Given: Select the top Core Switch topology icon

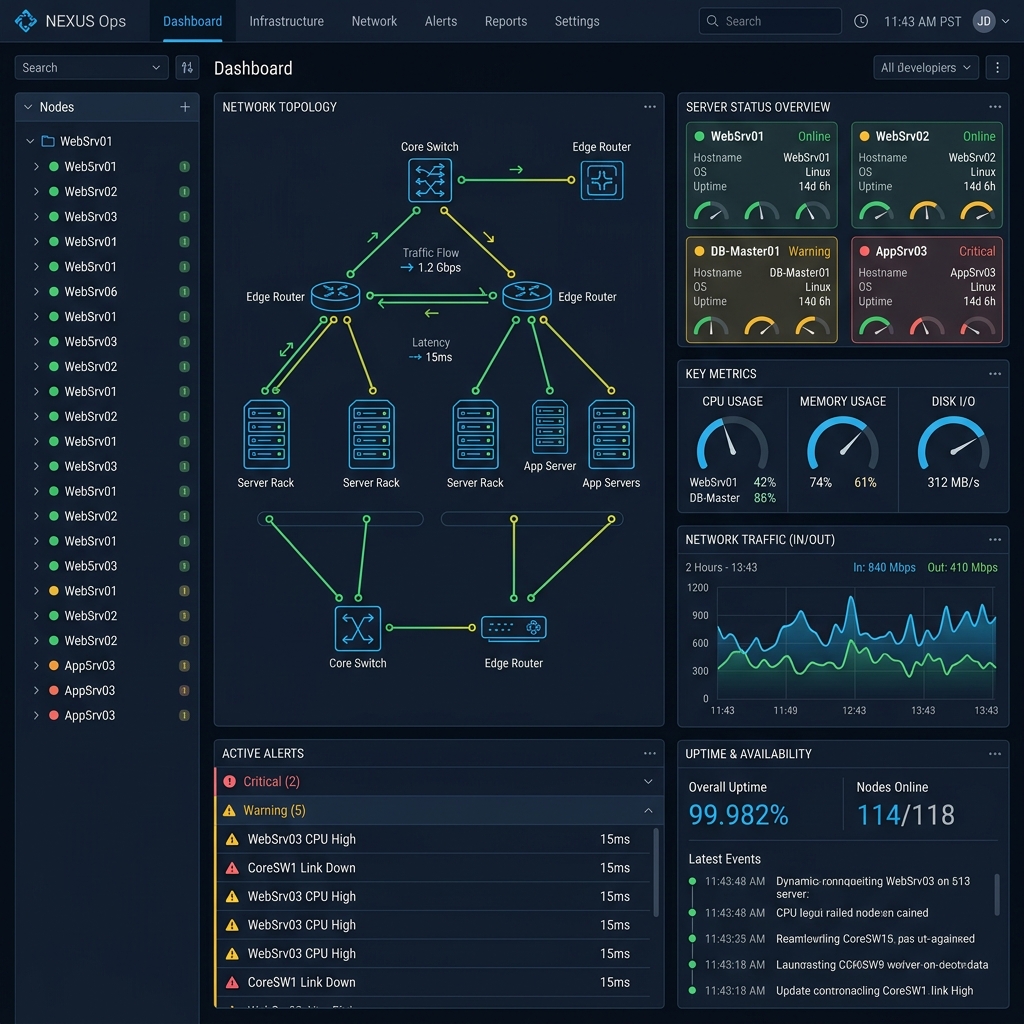Looking at the screenshot, I should (430, 180).
